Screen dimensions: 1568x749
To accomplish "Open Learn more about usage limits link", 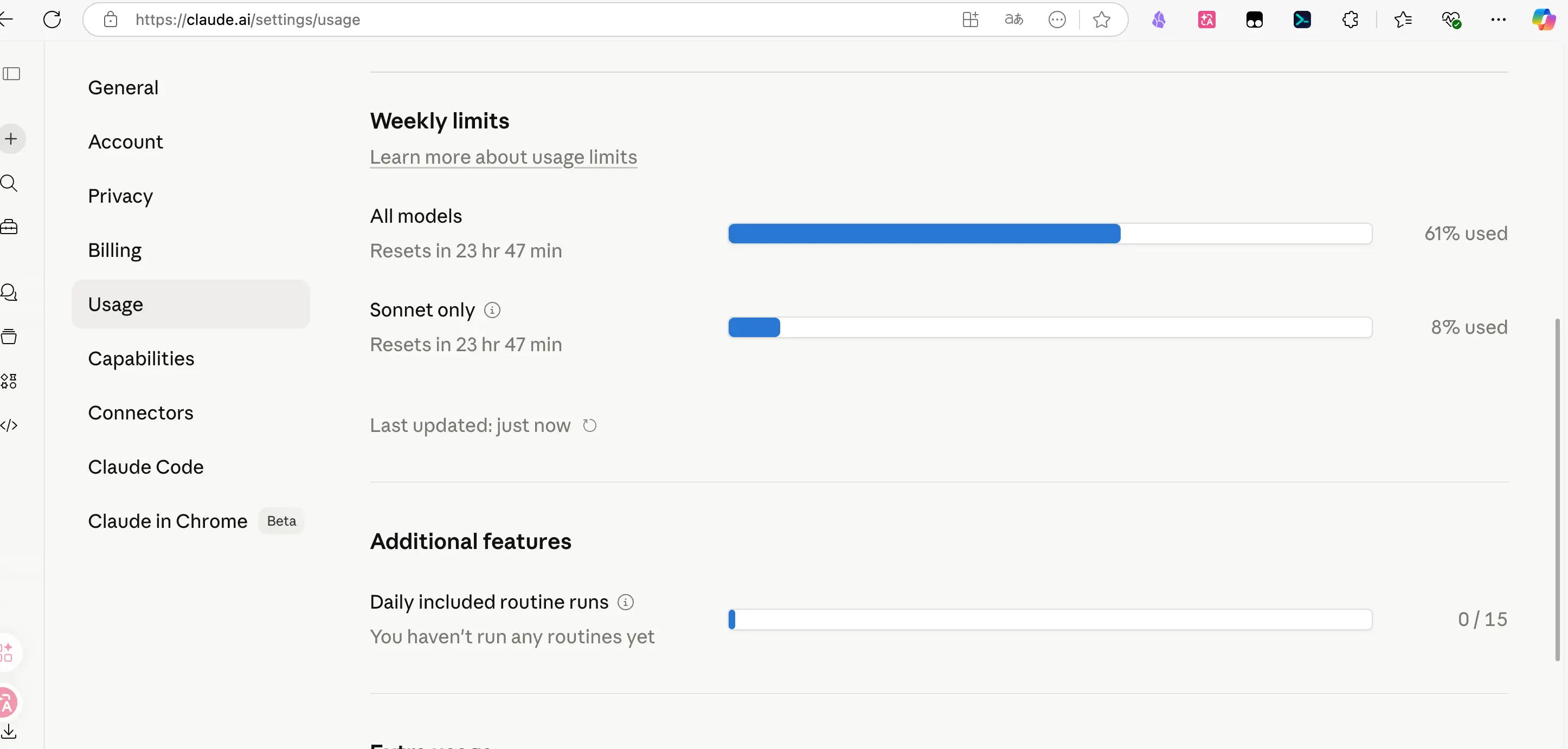I will [503, 157].
